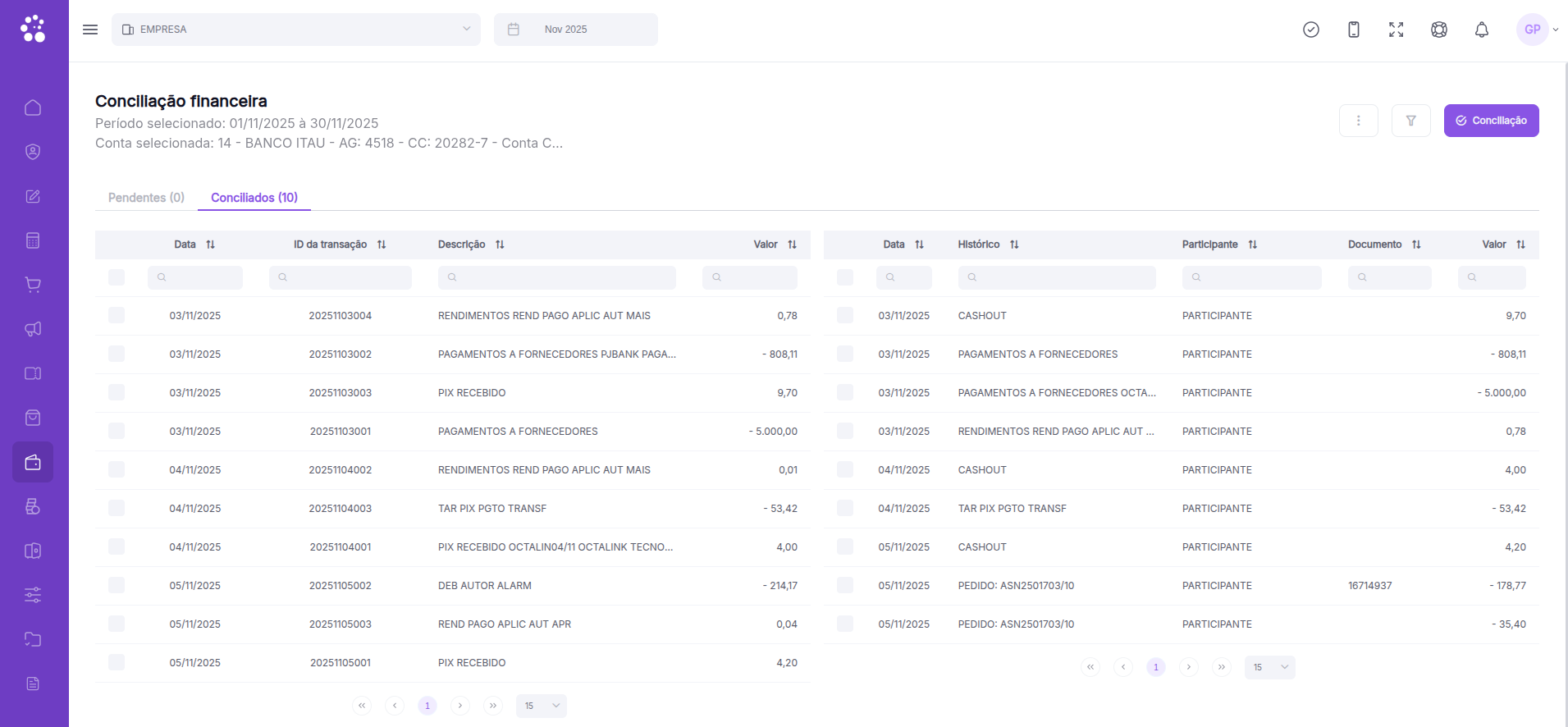The width and height of the screenshot is (1568, 727).
Task: Sort left table by ID da transação
Action: point(382,245)
